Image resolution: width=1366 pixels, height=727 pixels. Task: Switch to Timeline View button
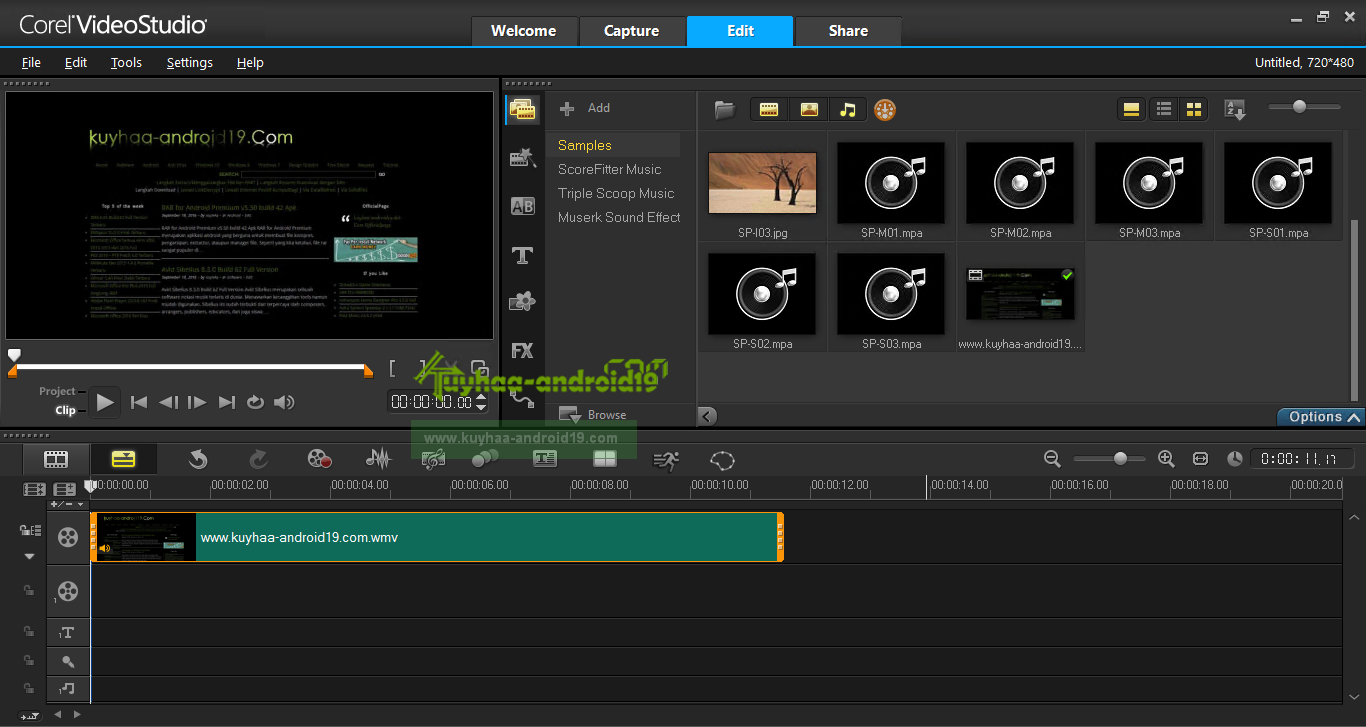pos(123,459)
